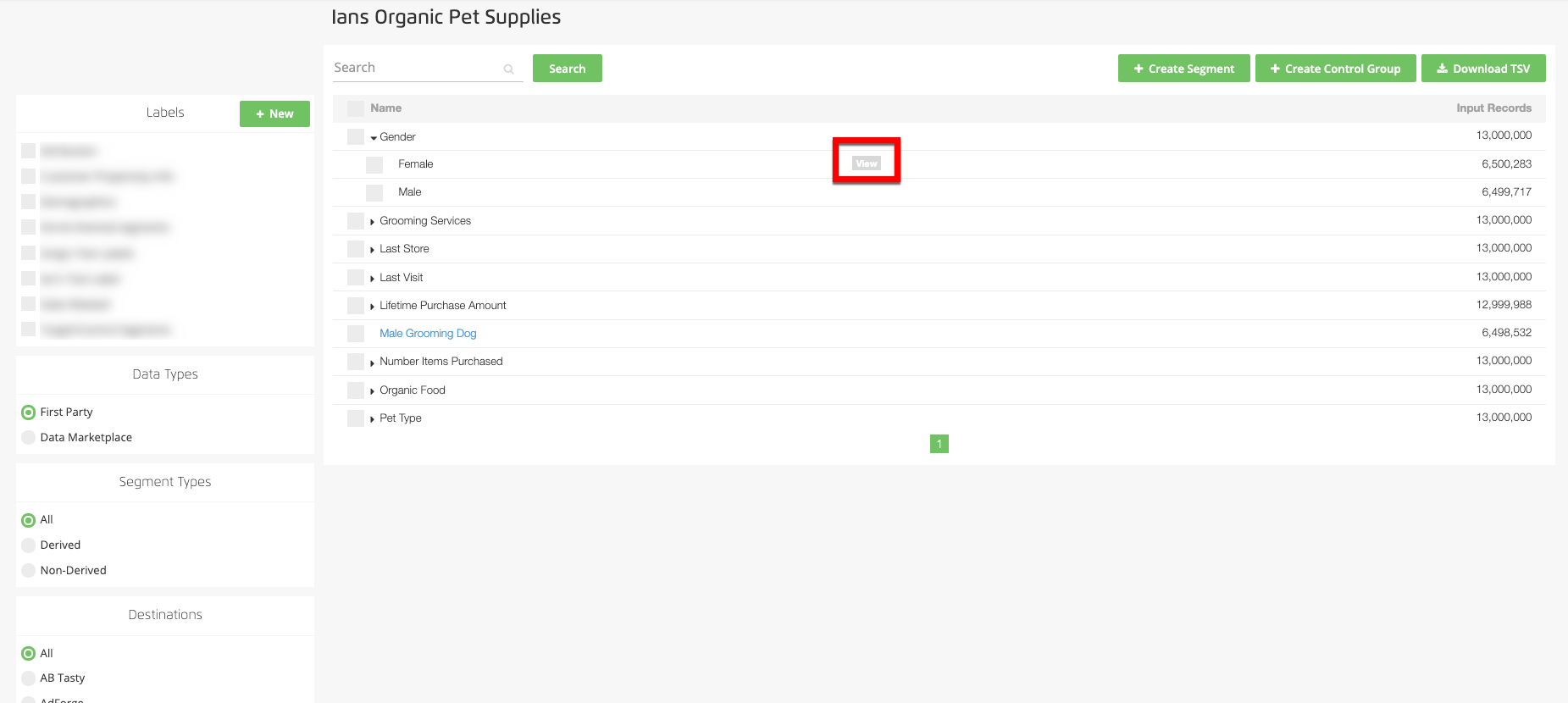Go to page 1 in pagination

(939, 444)
